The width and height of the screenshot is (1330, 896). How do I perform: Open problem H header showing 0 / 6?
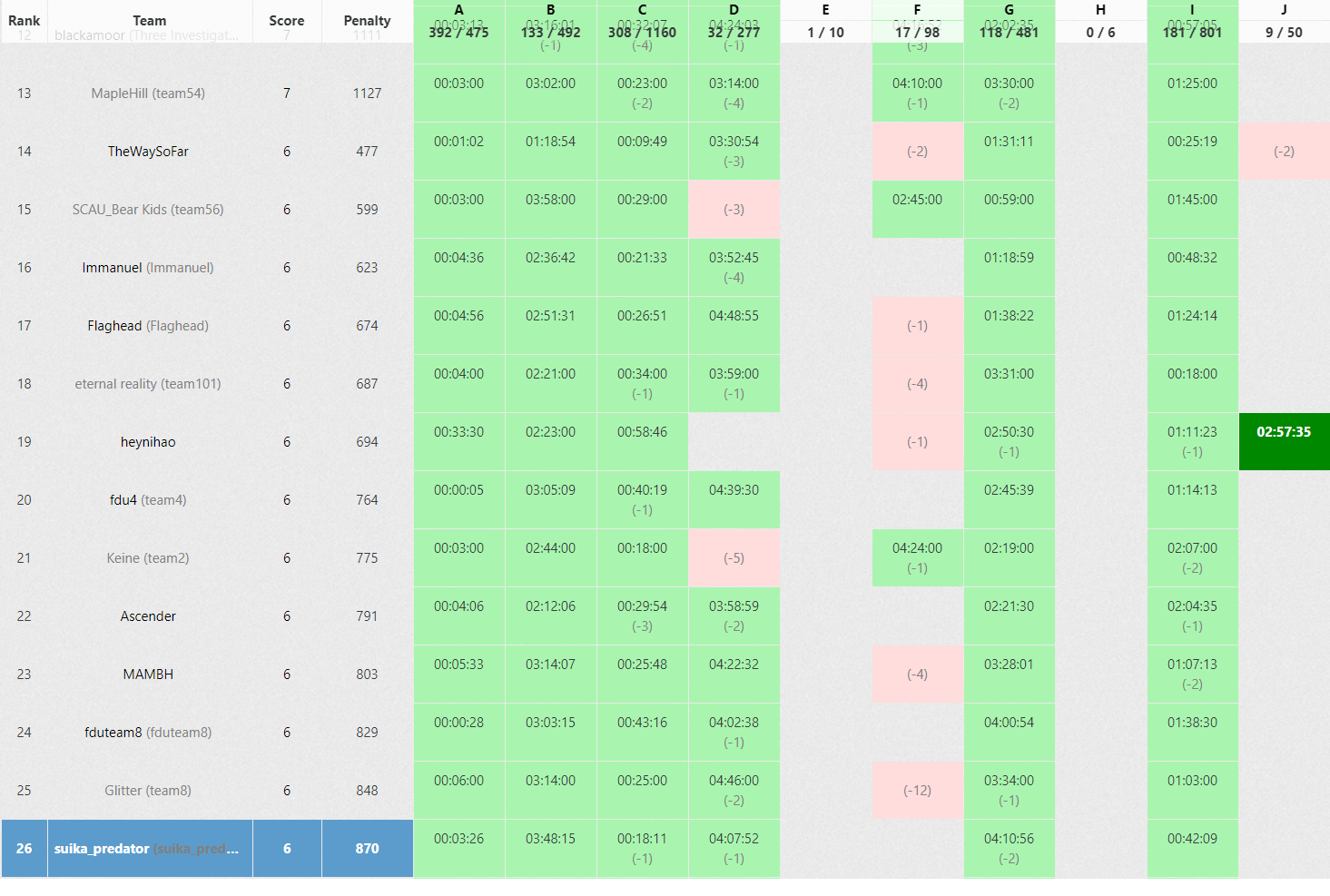coord(1100,22)
